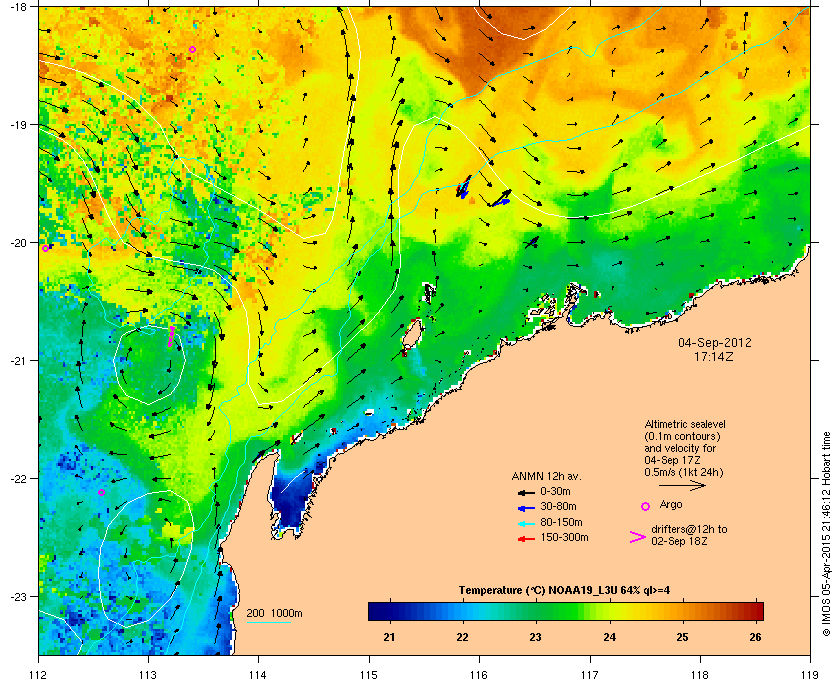The width and height of the screenshot is (840, 680).
Task: Click the latitude axis label -22
Action: (19, 479)
